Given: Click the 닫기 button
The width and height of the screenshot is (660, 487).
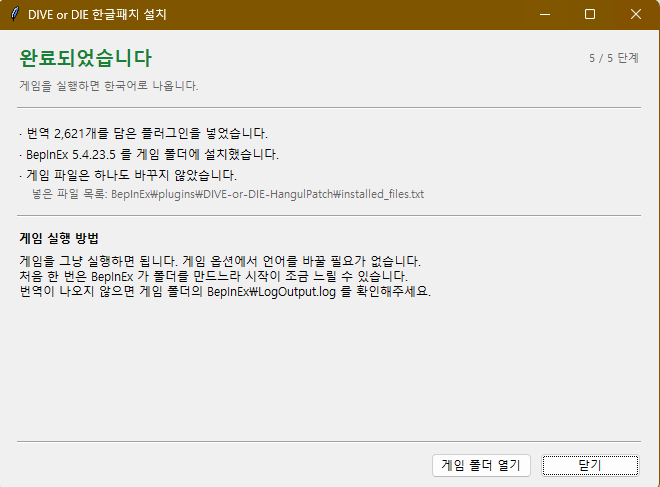Looking at the screenshot, I should click(x=590, y=466).
